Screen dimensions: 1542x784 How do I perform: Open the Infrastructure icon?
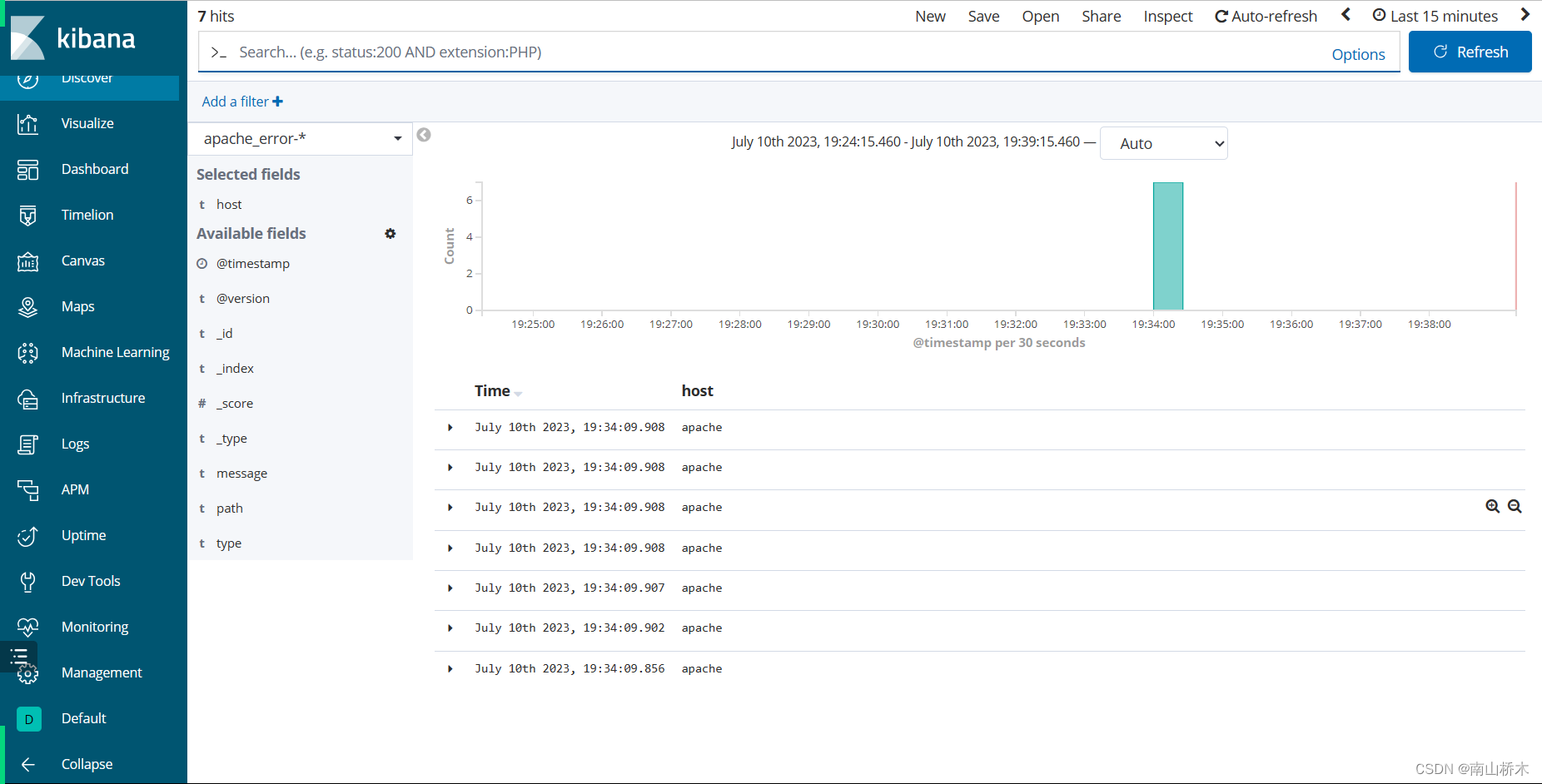pos(27,399)
